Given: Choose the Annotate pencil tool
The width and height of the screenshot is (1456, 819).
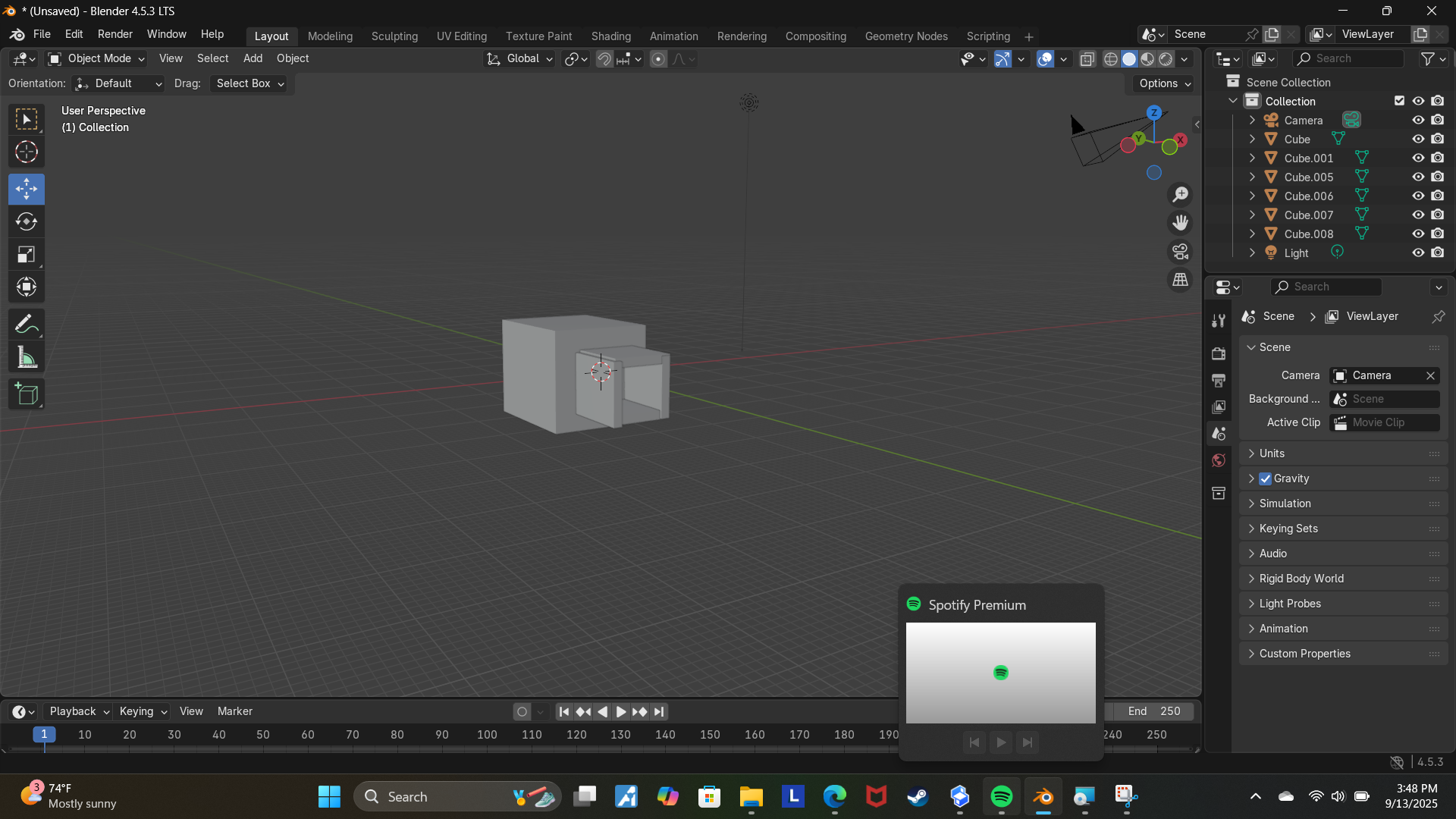Looking at the screenshot, I should click(x=27, y=325).
